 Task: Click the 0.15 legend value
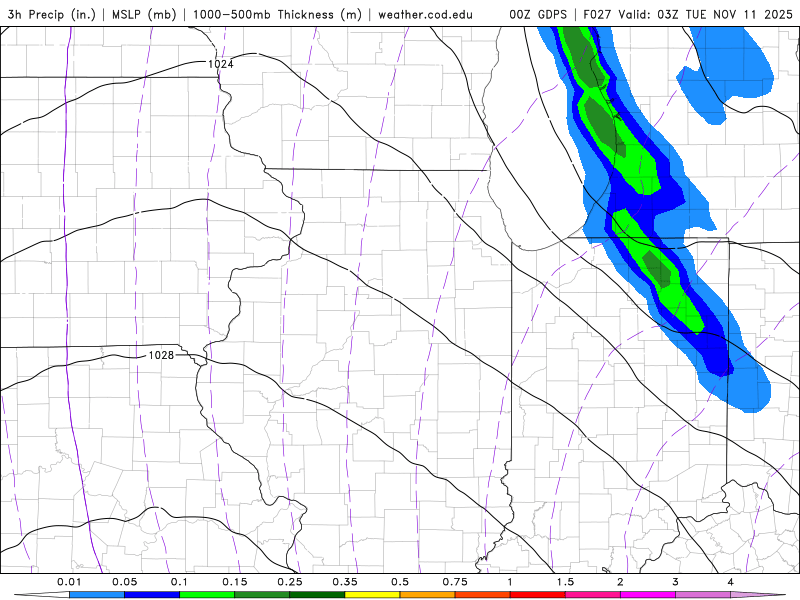click(x=235, y=582)
